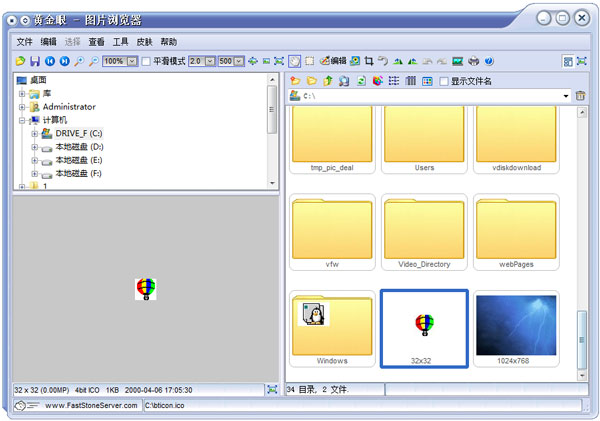
Task: Click the folder tree scrollbar down arrow
Action: tap(272, 183)
